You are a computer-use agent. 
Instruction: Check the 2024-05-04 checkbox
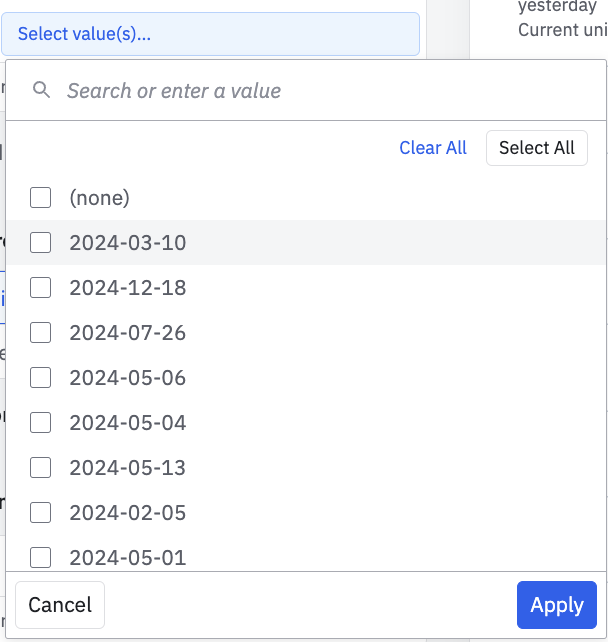[41, 423]
